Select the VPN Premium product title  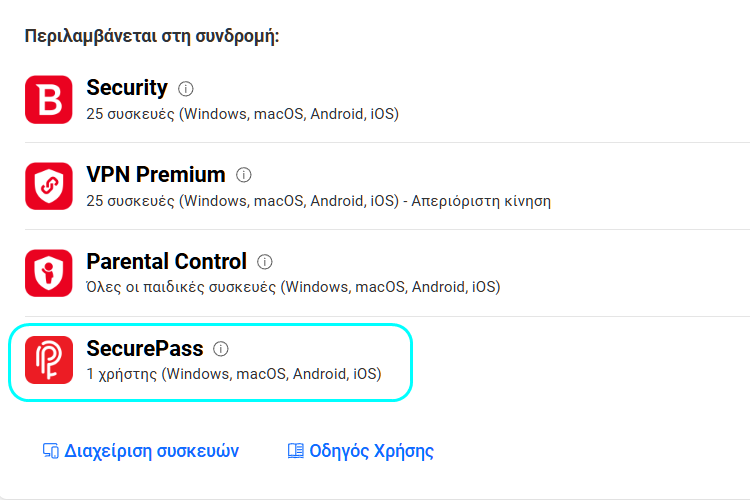click(156, 175)
